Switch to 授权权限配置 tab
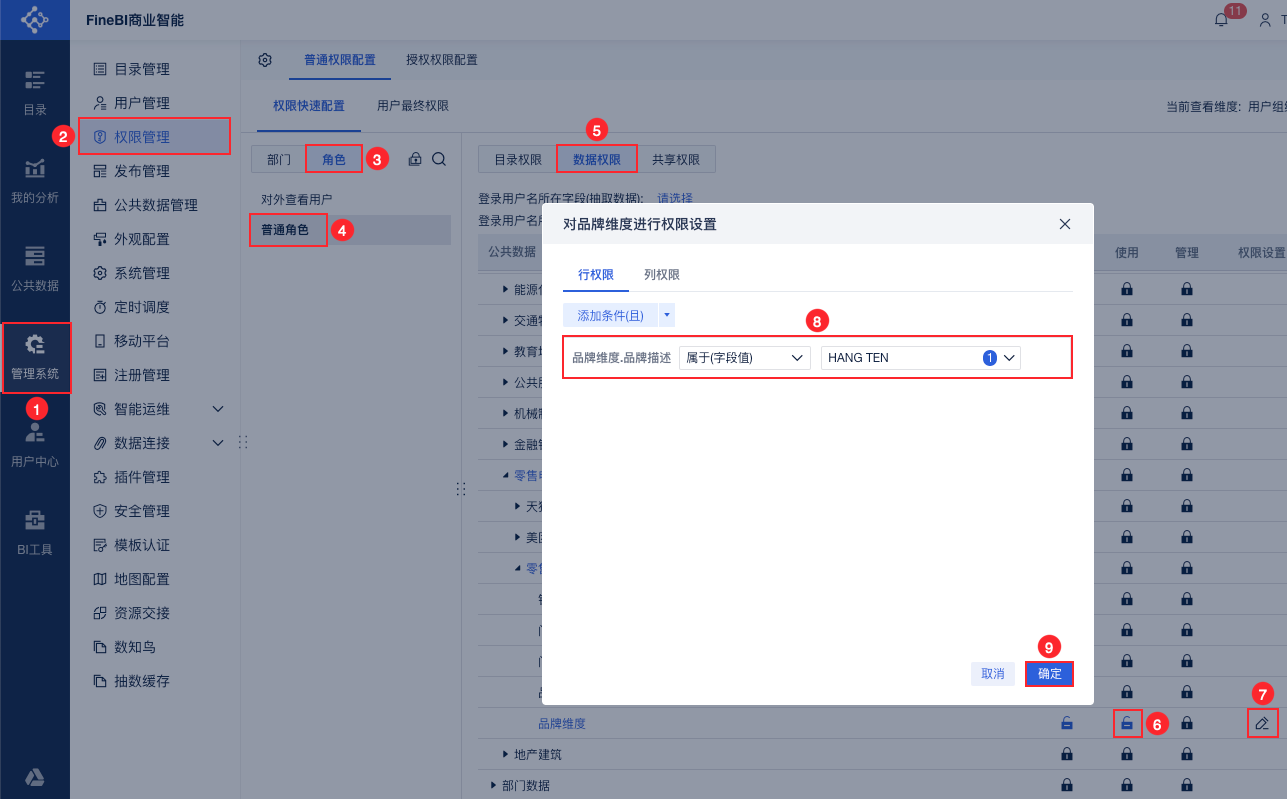Screen dimensions: 1287x799 442,60
